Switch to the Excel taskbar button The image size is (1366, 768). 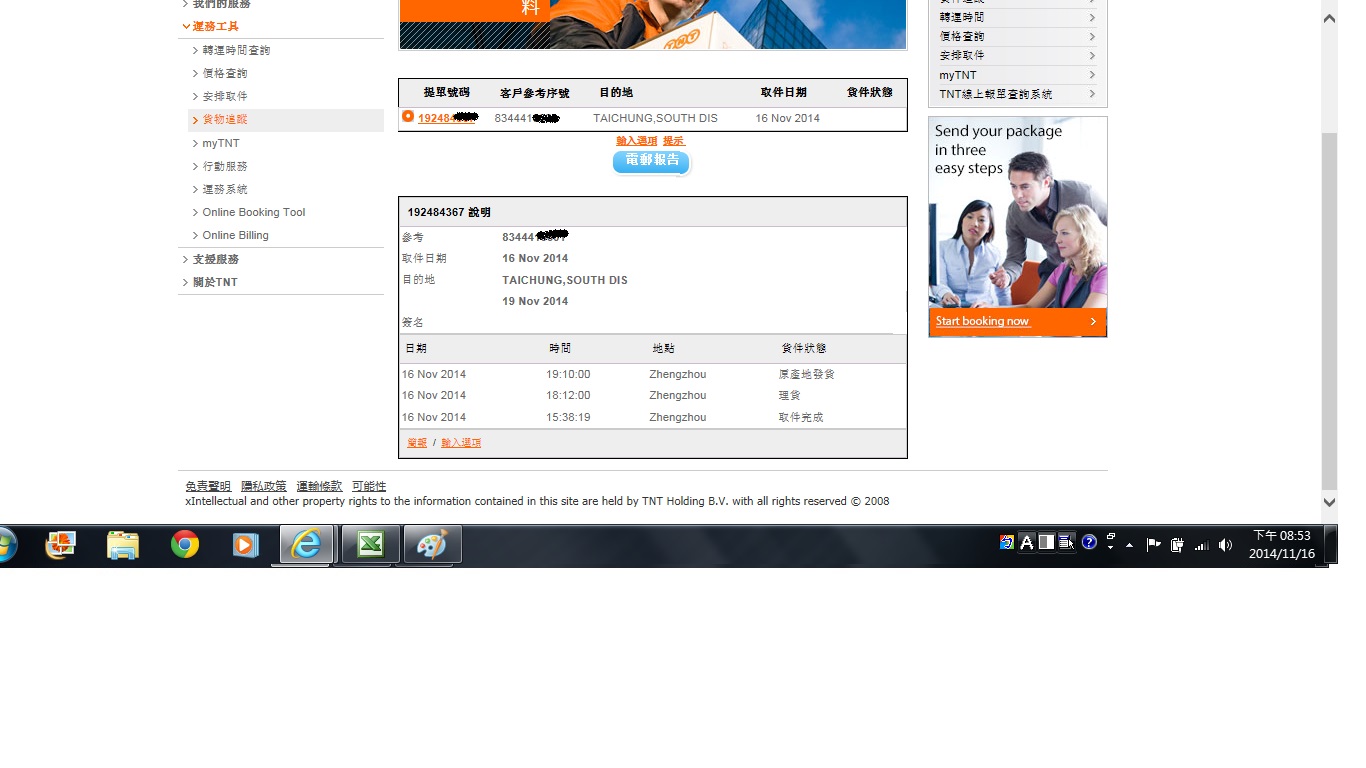coord(371,545)
